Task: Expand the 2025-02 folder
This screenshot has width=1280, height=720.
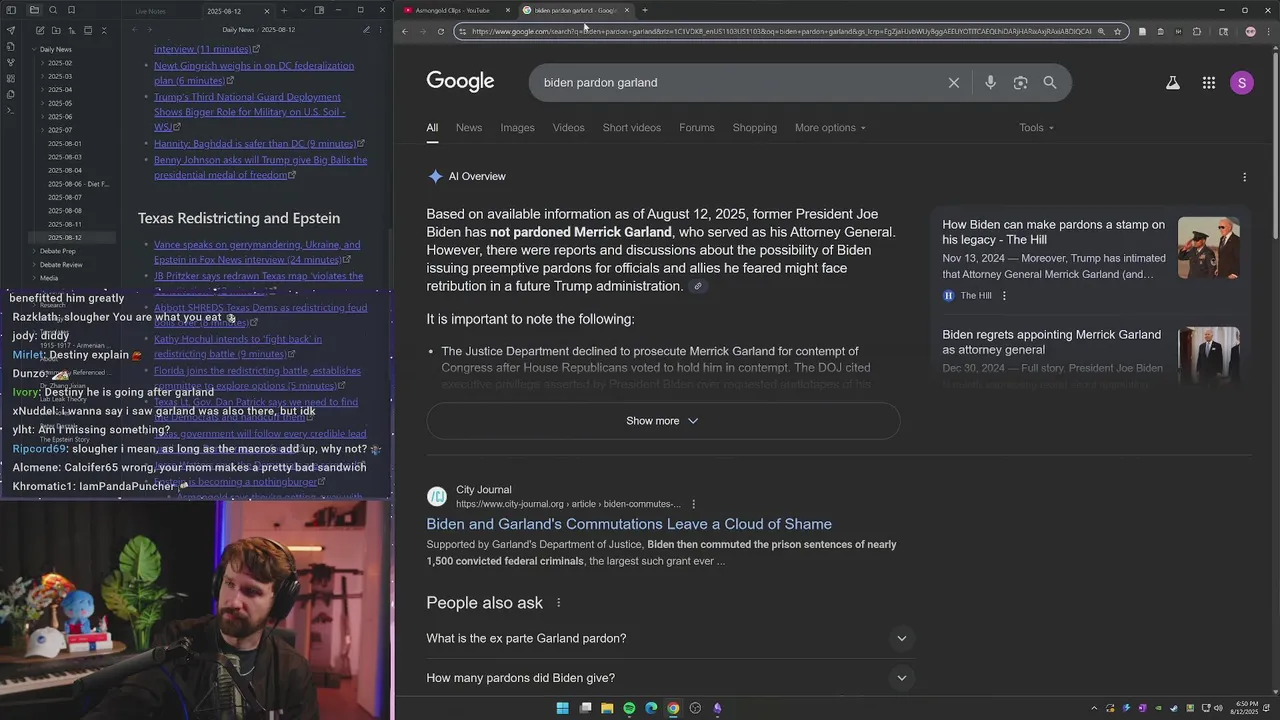Action: [60, 63]
